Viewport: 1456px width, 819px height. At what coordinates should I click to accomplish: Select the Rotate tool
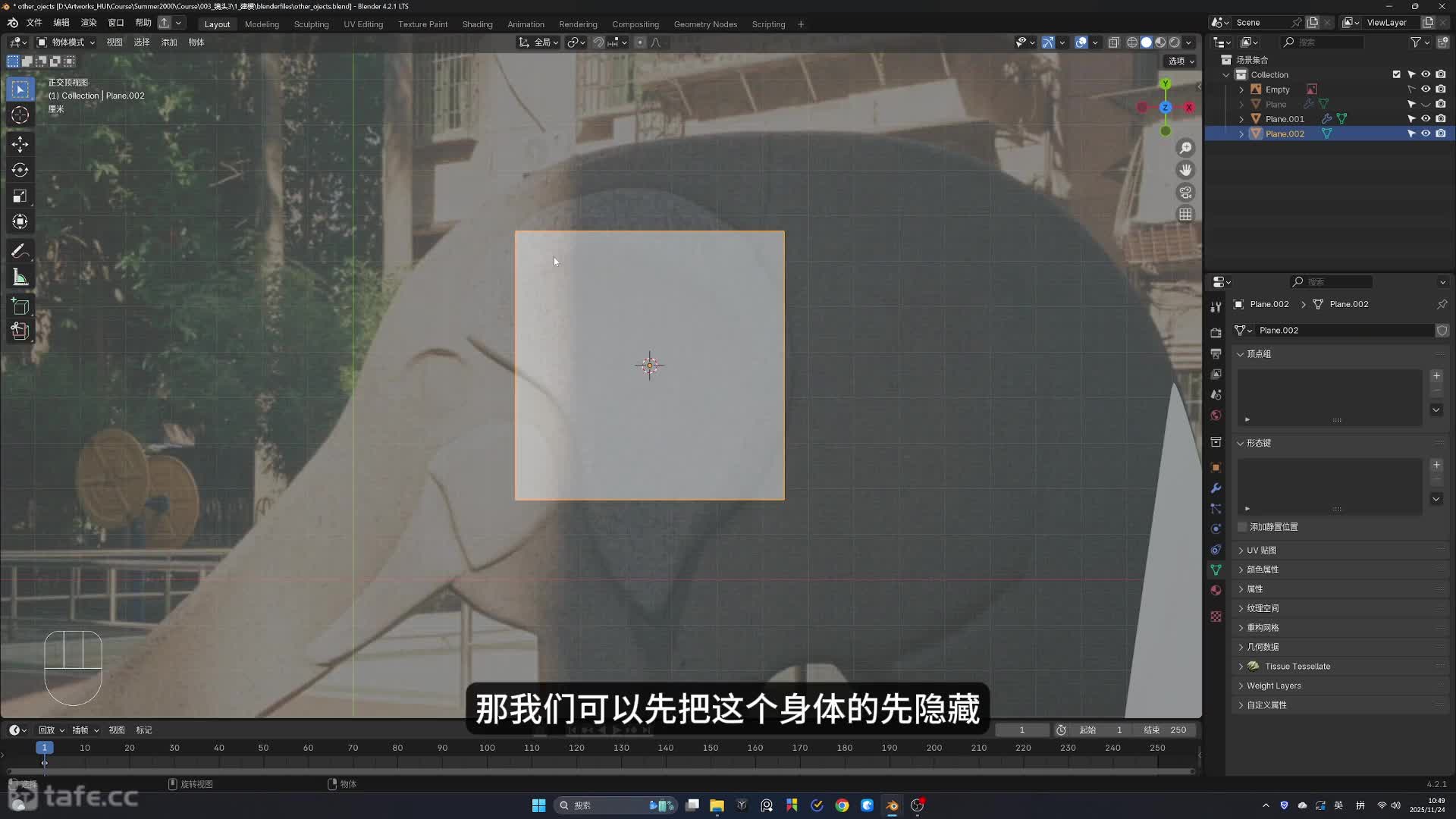(x=20, y=170)
